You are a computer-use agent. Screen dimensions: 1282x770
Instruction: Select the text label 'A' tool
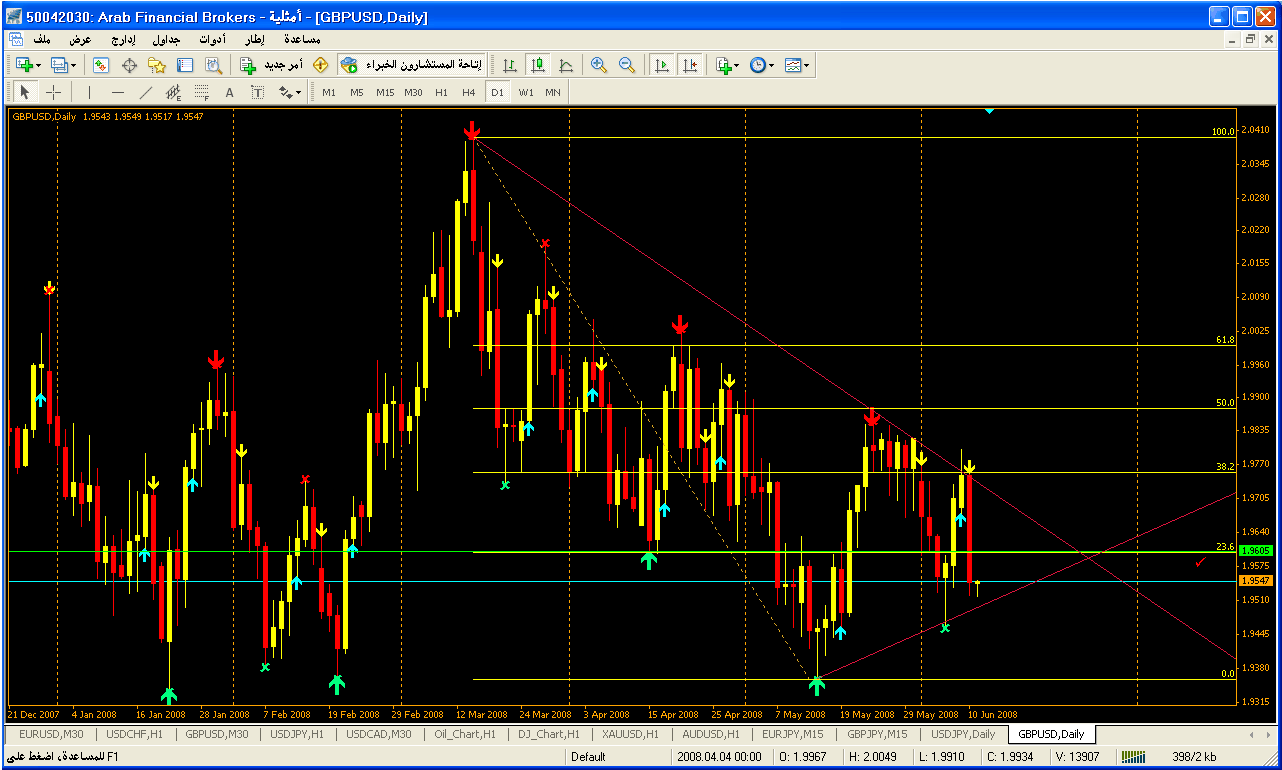tap(229, 92)
